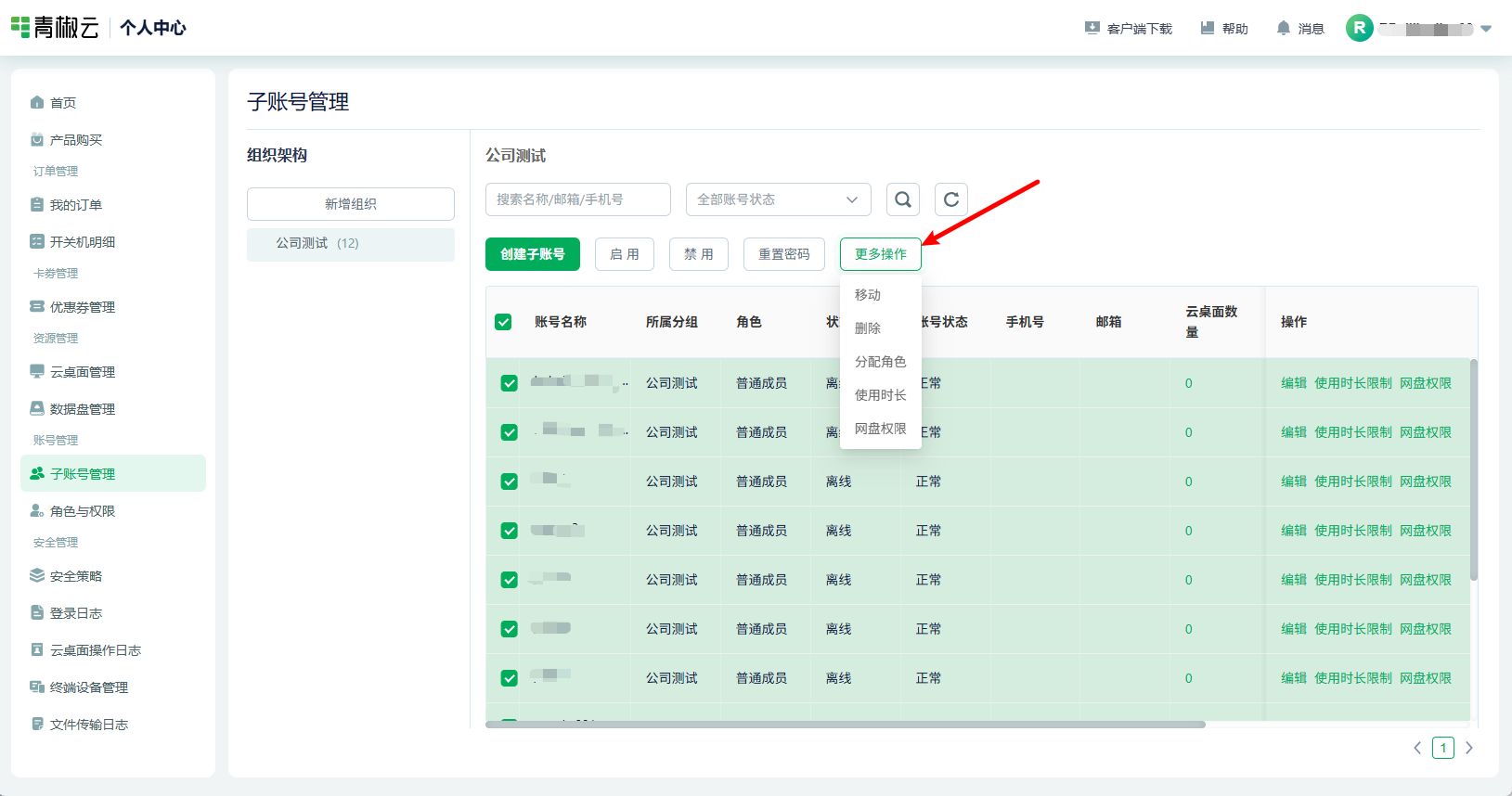Click the client download icon
The width and height of the screenshot is (1512, 796).
(x=1092, y=28)
